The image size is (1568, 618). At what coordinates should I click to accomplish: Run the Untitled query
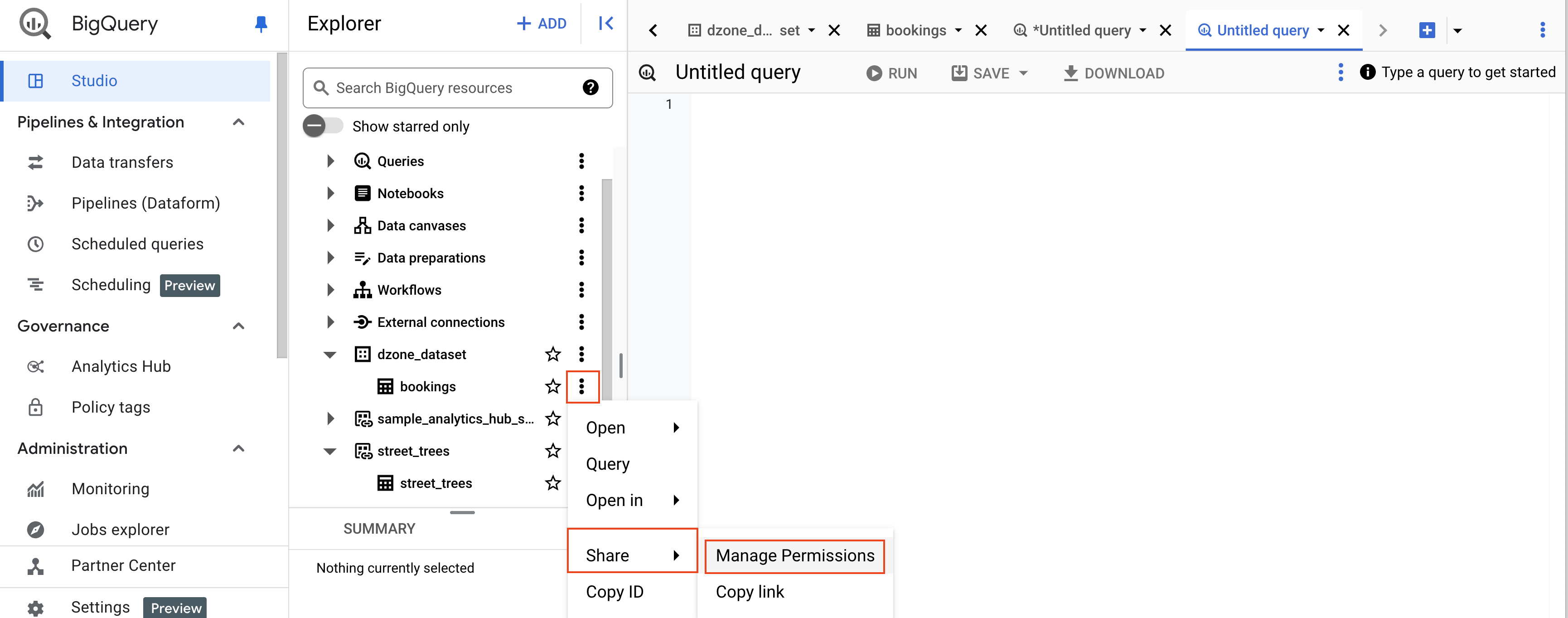pyautogui.click(x=892, y=73)
